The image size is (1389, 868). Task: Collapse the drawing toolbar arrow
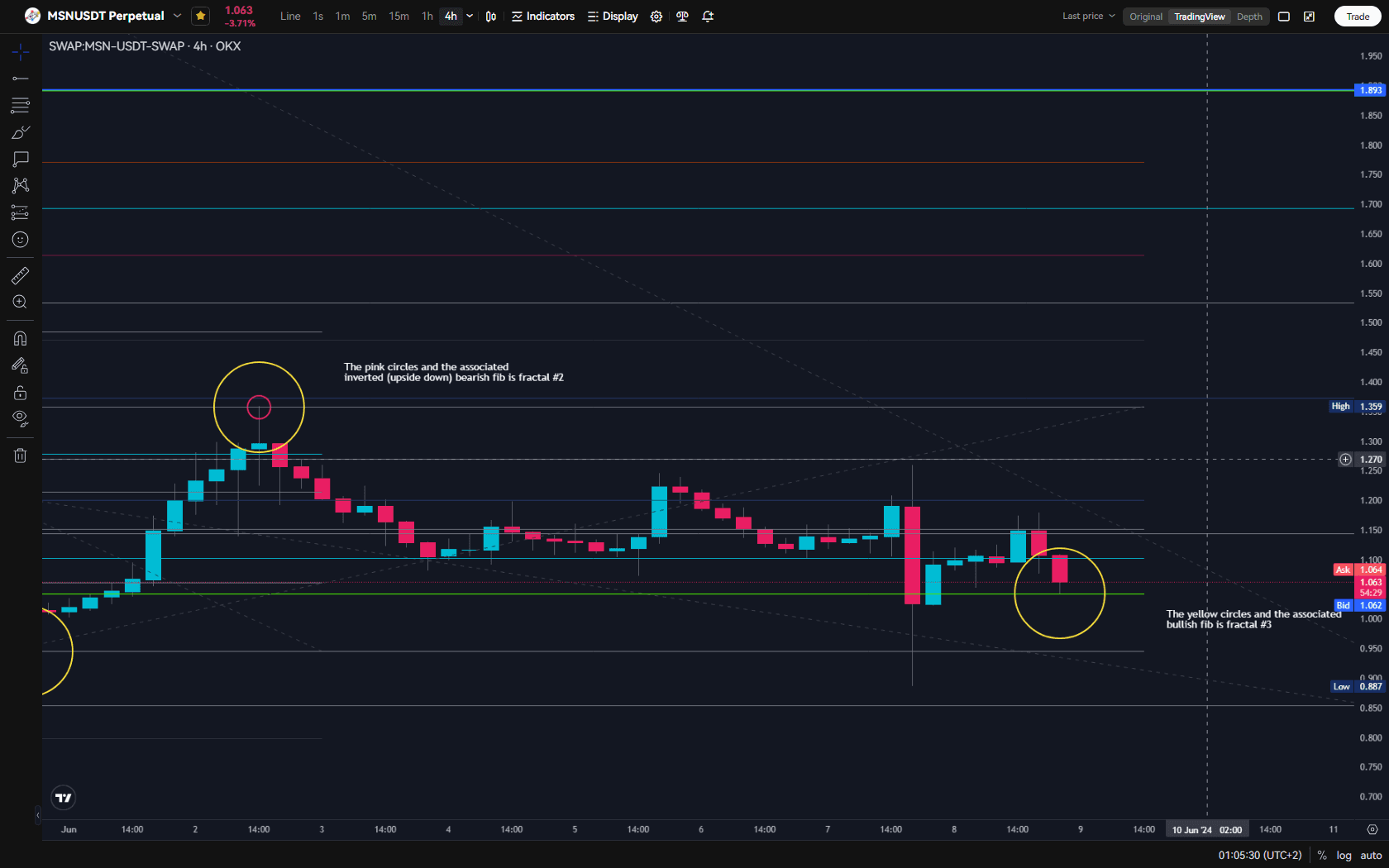pos(37,815)
